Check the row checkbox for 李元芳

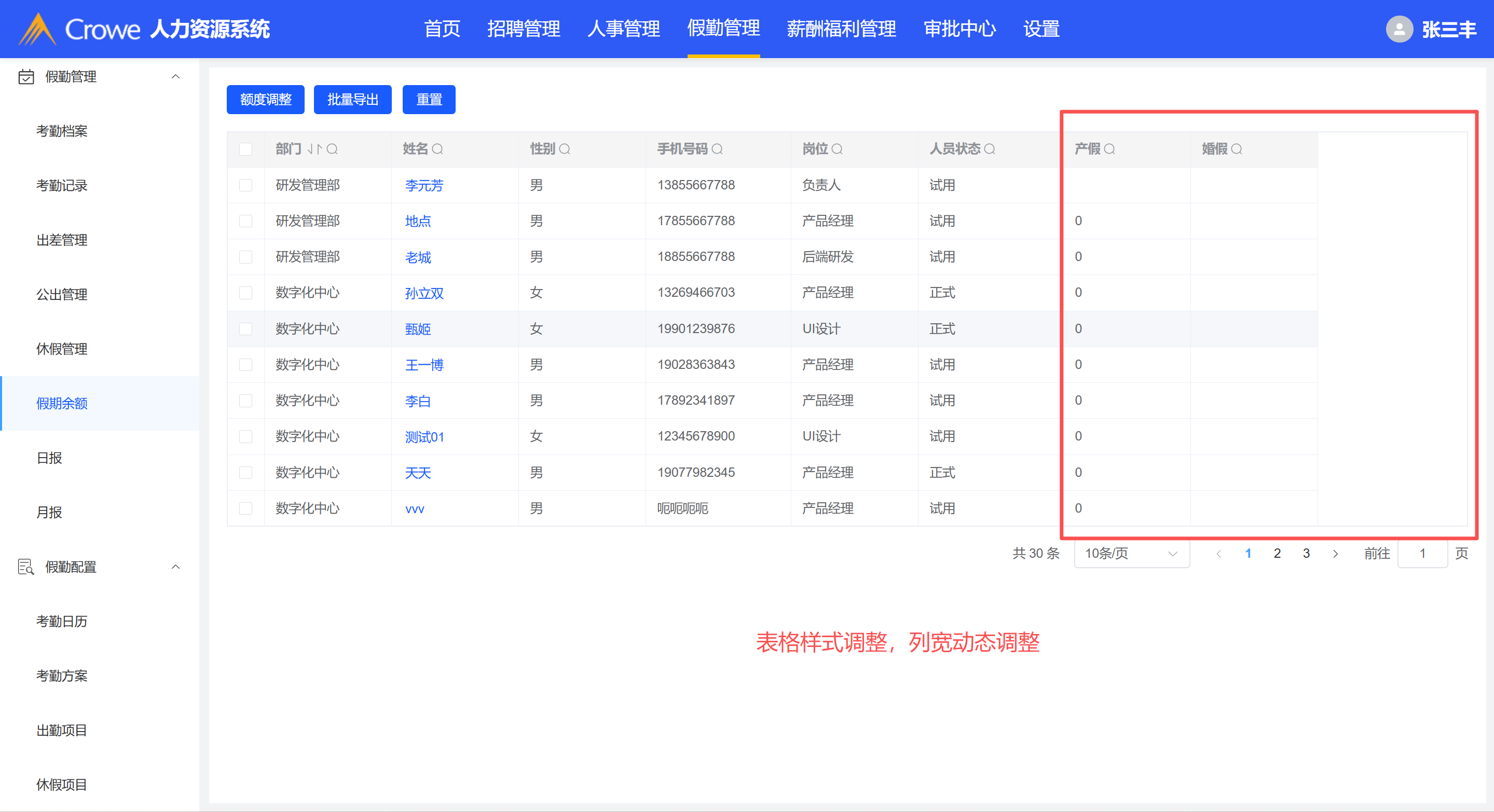[246, 185]
